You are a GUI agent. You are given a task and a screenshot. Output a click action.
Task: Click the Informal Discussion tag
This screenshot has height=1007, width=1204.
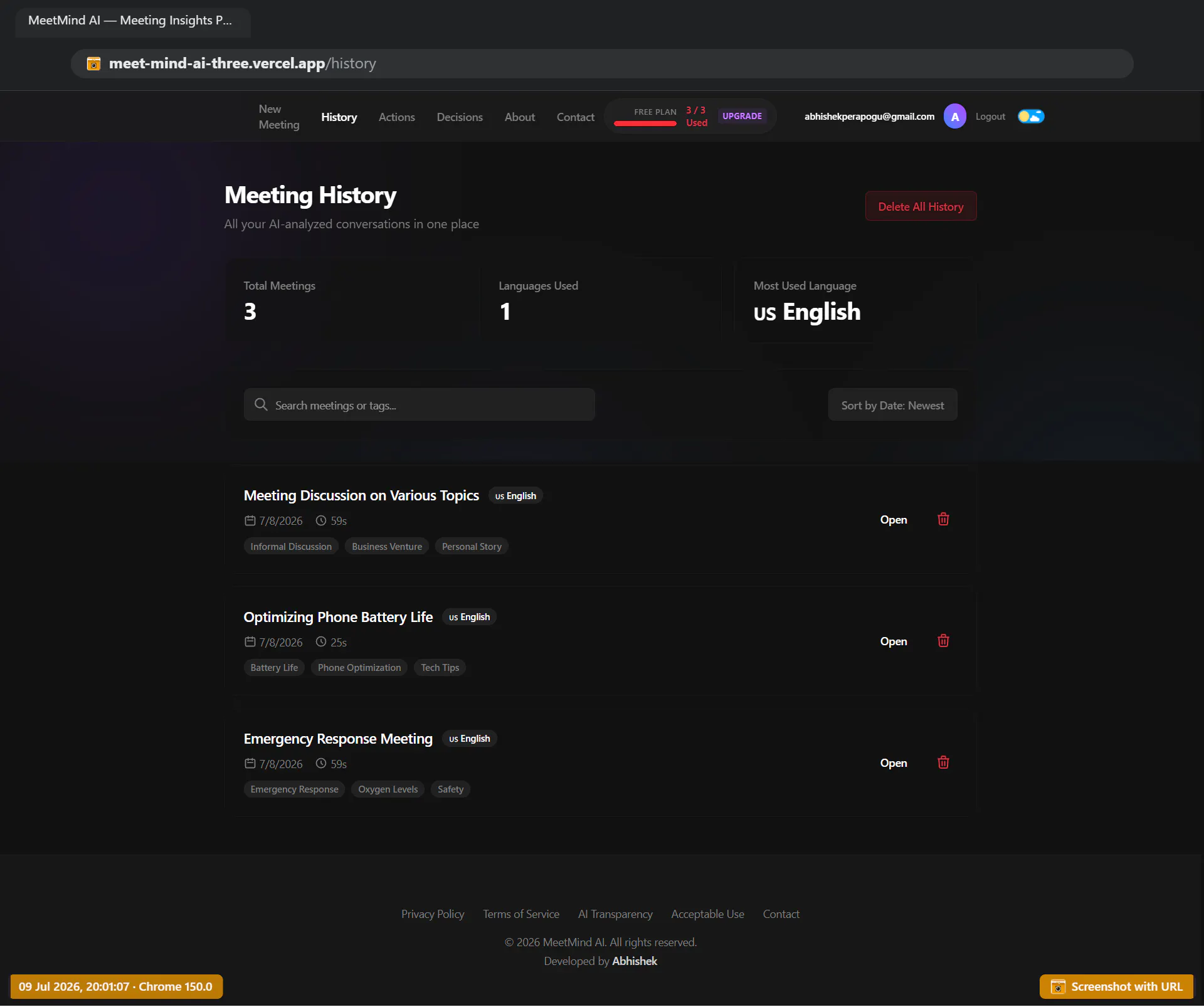(x=291, y=547)
